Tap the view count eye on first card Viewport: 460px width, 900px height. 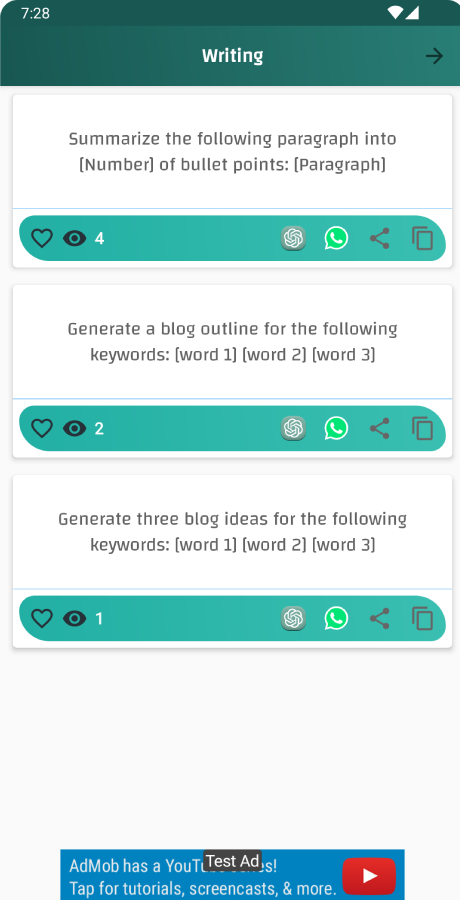tap(75, 238)
